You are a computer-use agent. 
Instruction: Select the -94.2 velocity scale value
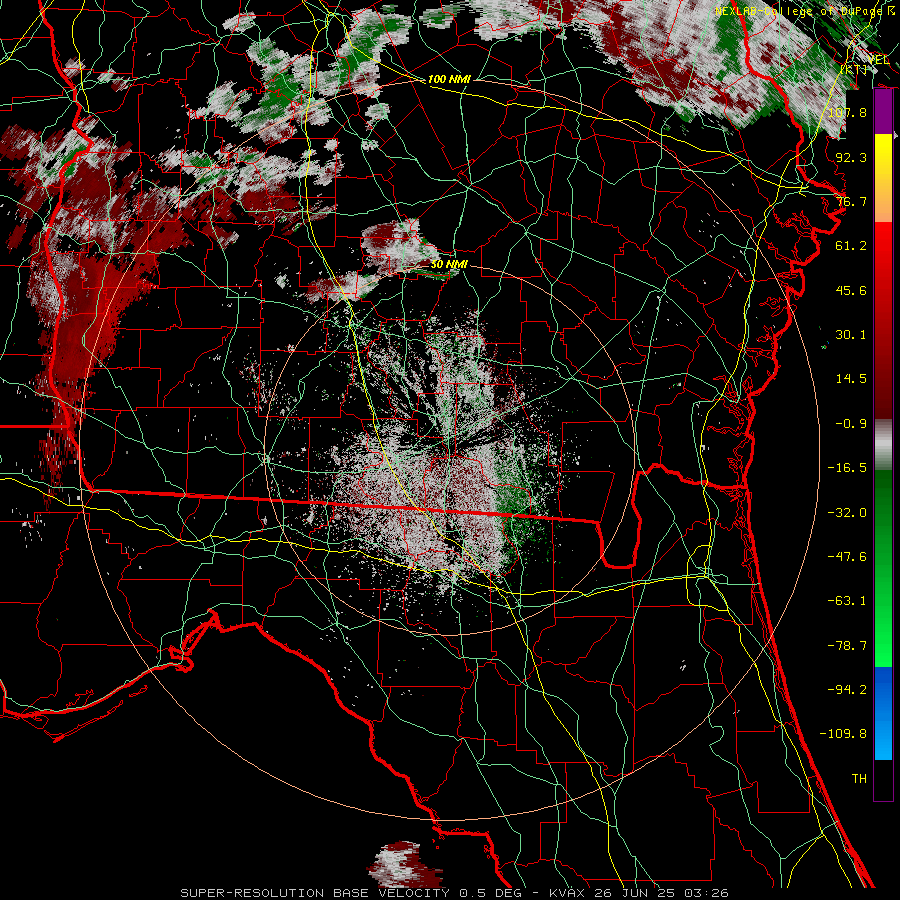point(847,690)
